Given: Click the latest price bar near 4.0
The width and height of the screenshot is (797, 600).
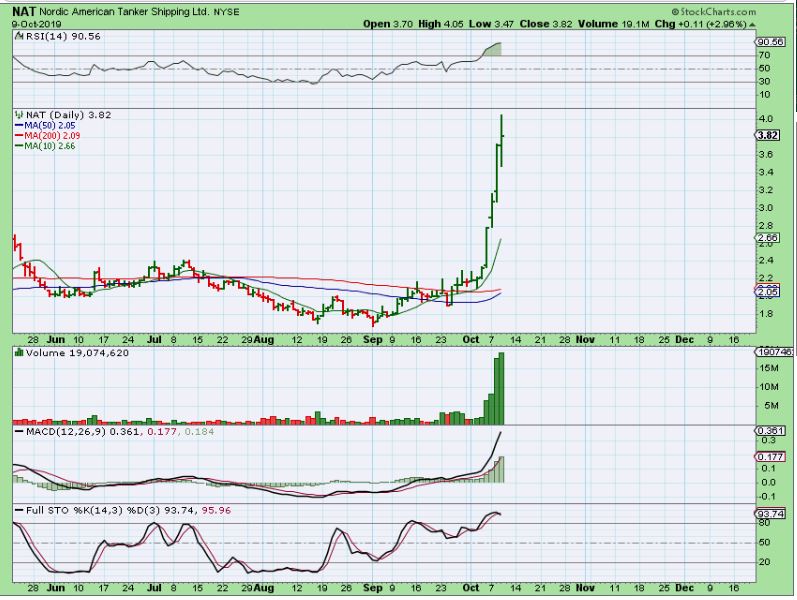Looking at the screenshot, I should pyautogui.click(x=501, y=140).
